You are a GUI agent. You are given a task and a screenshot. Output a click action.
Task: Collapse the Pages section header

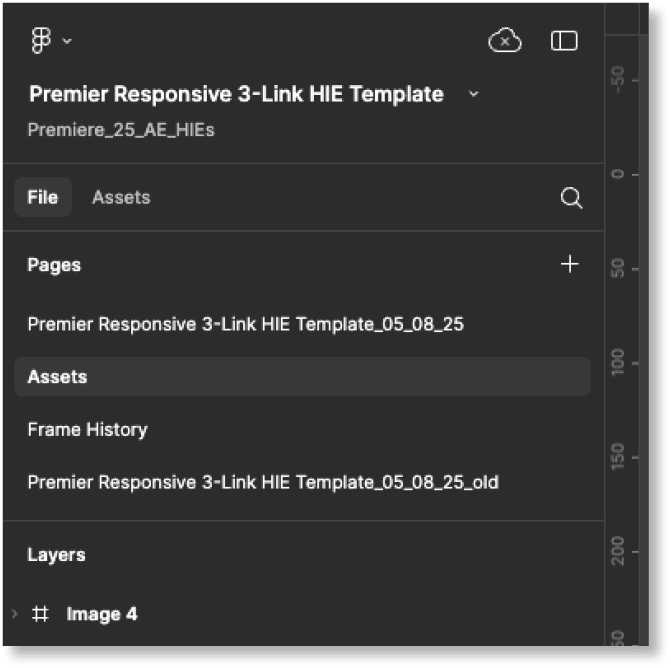pos(54,265)
